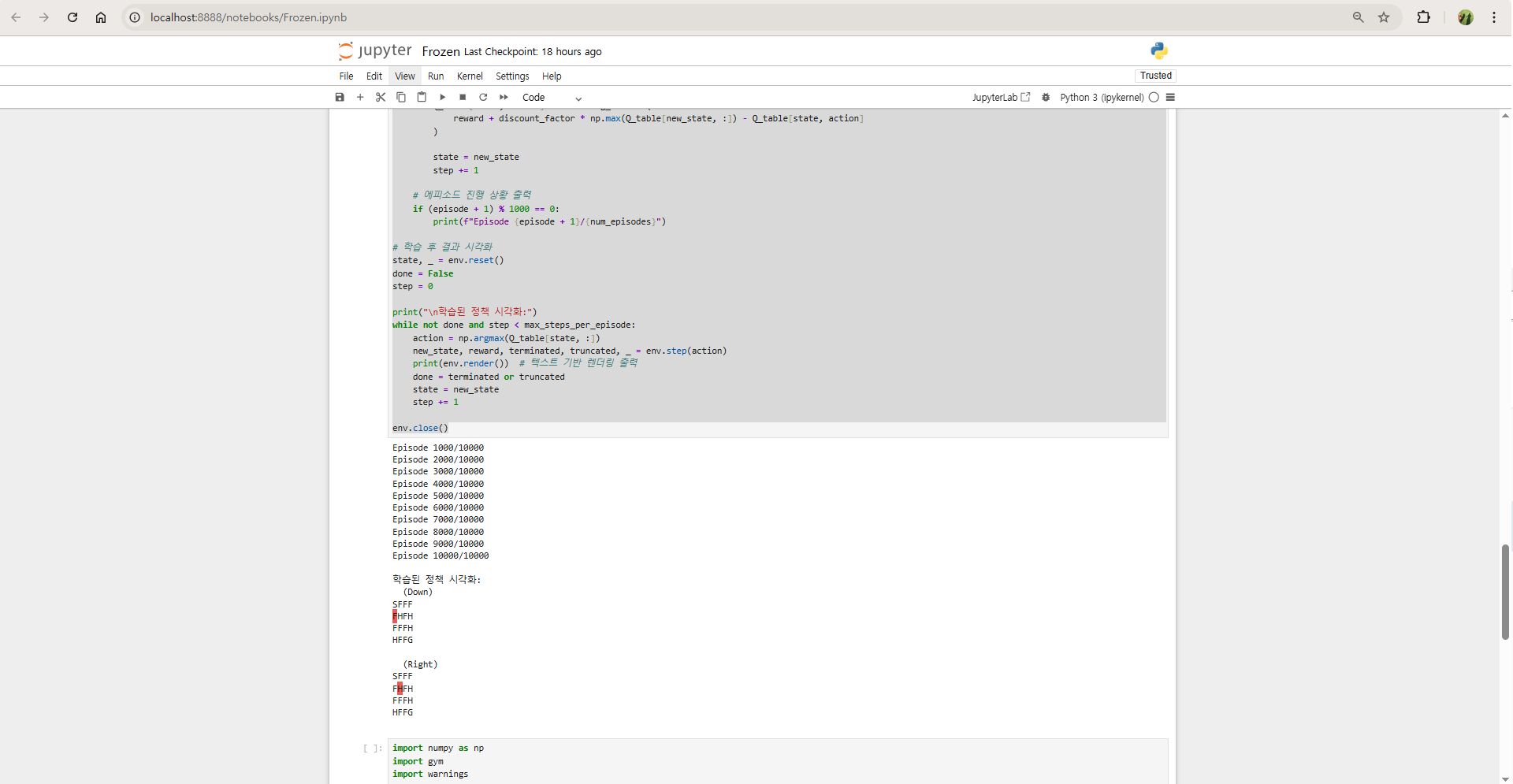Click the "import warnings" code line
This screenshot has width=1513, height=784.
point(430,775)
